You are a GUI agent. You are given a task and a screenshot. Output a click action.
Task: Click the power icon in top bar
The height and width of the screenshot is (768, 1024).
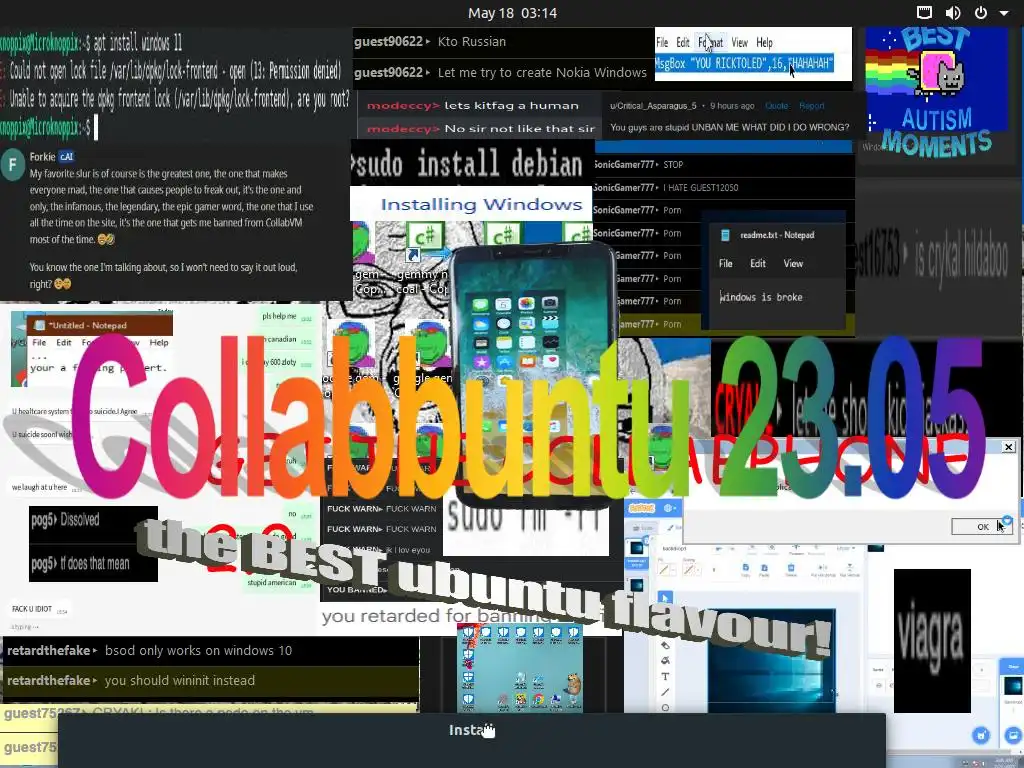tap(981, 12)
